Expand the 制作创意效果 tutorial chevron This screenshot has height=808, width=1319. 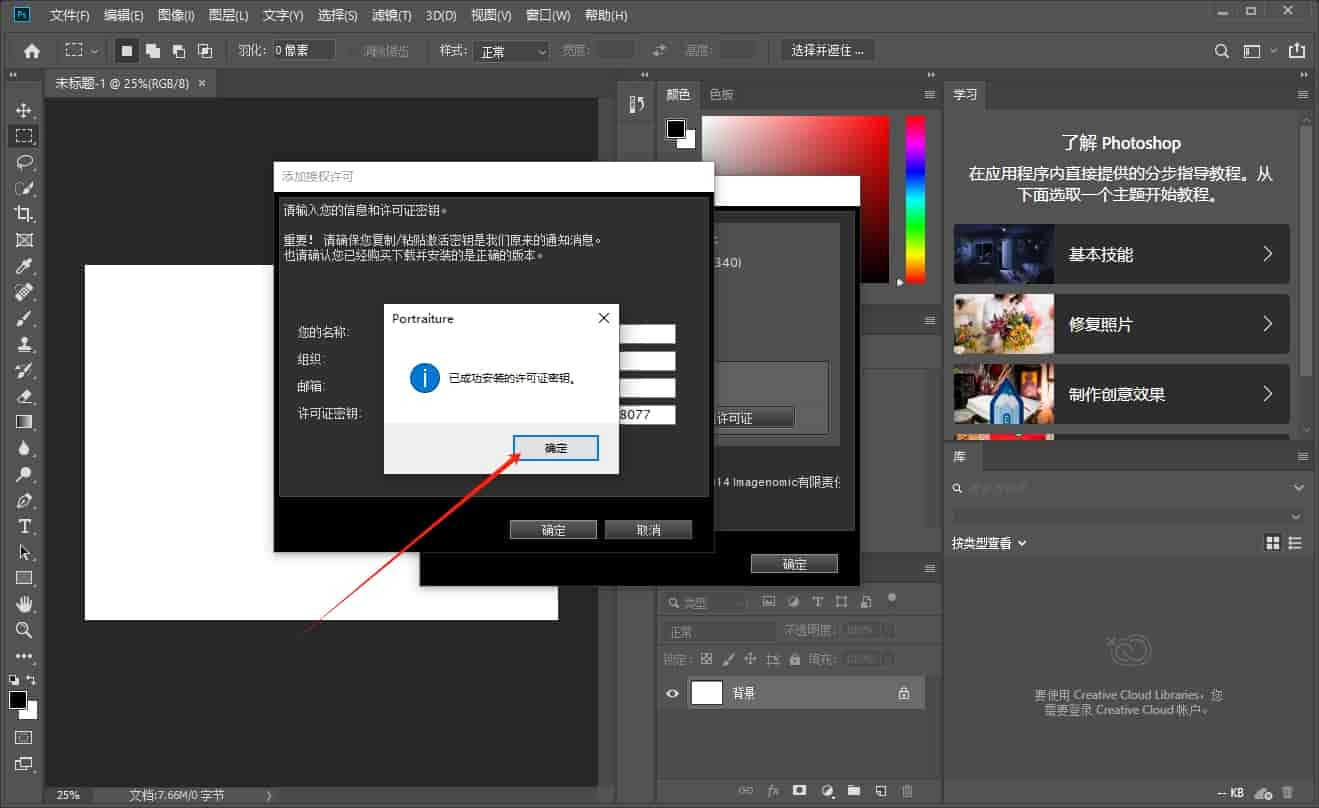pyautogui.click(x=1267, y=393)
